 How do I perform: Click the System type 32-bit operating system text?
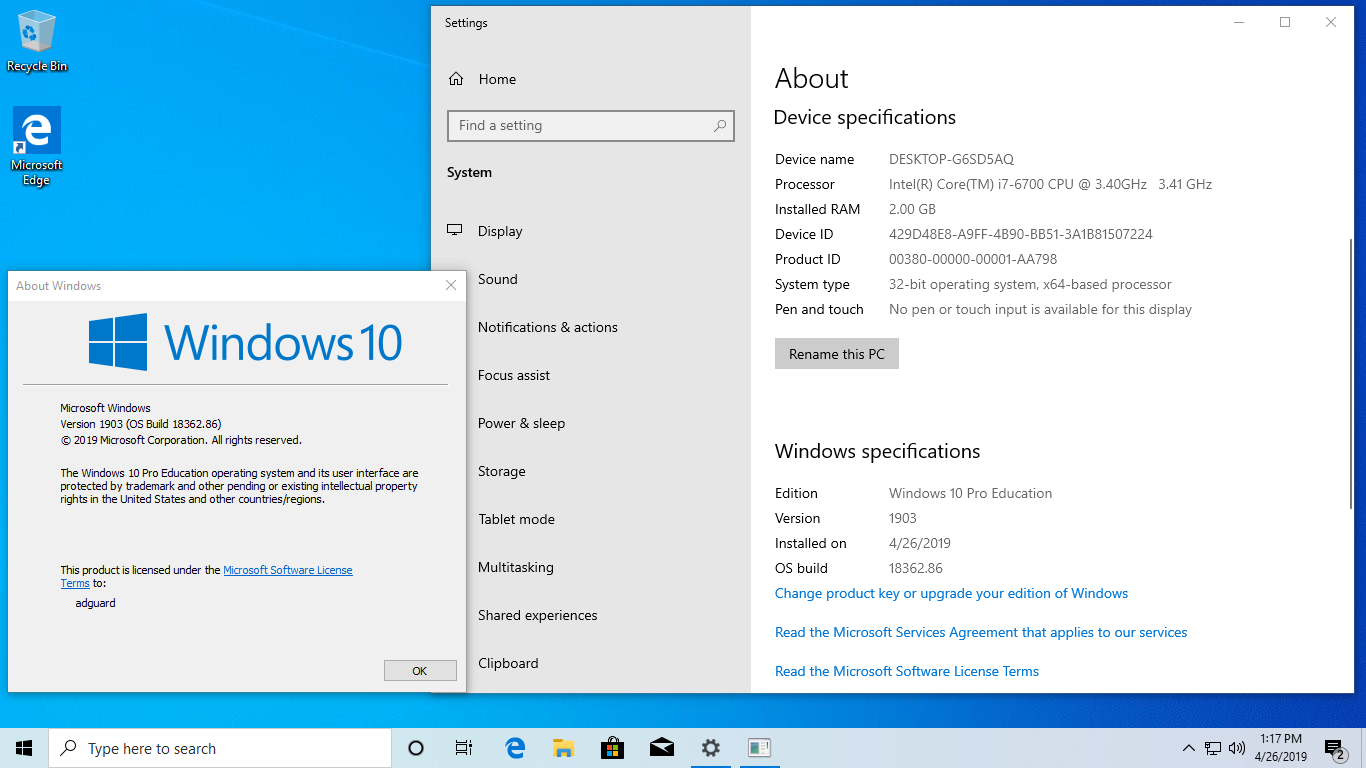click(1030, 284)
